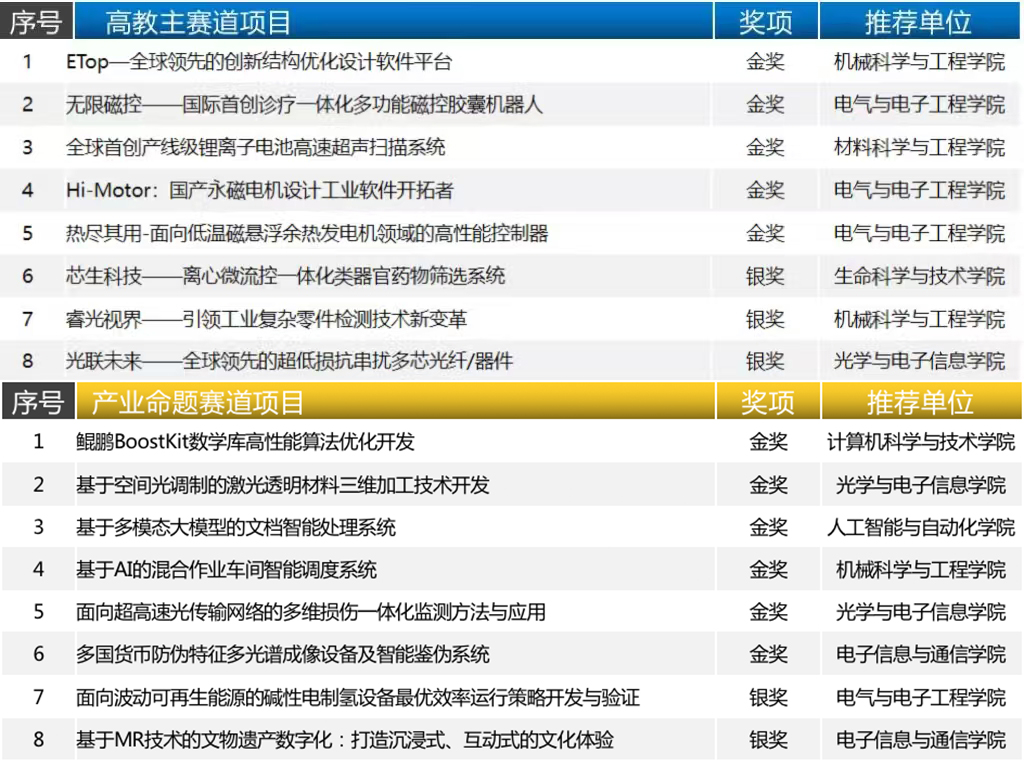This screenshot has height=766, width=1024.
Task: Select the 无限磁控 磁控胶囊机器人 project row text
Action: click(x=304, y=104)
